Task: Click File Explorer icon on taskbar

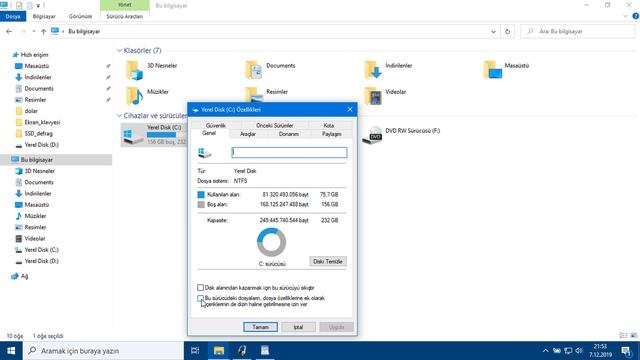Action: [x=219, y=351]
